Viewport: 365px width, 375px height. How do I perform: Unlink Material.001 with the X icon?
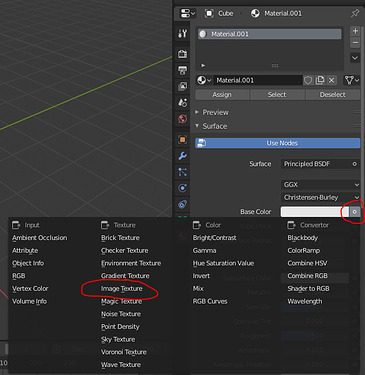coord(331,80)
